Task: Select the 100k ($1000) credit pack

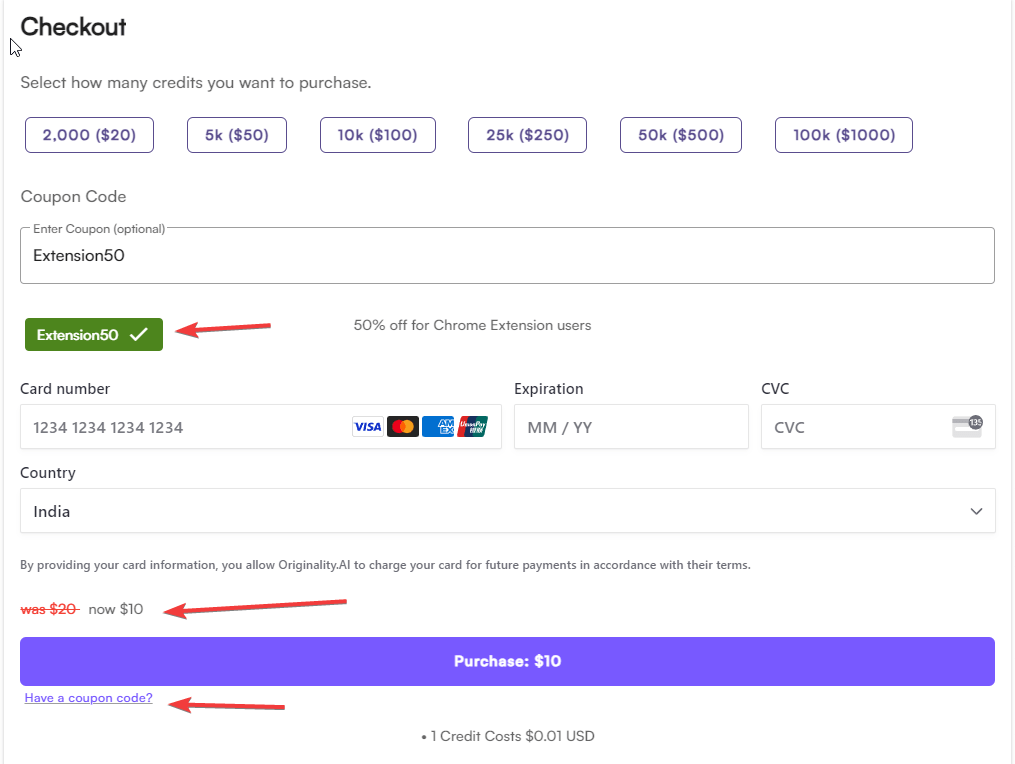Action: [x=843, y=134]
